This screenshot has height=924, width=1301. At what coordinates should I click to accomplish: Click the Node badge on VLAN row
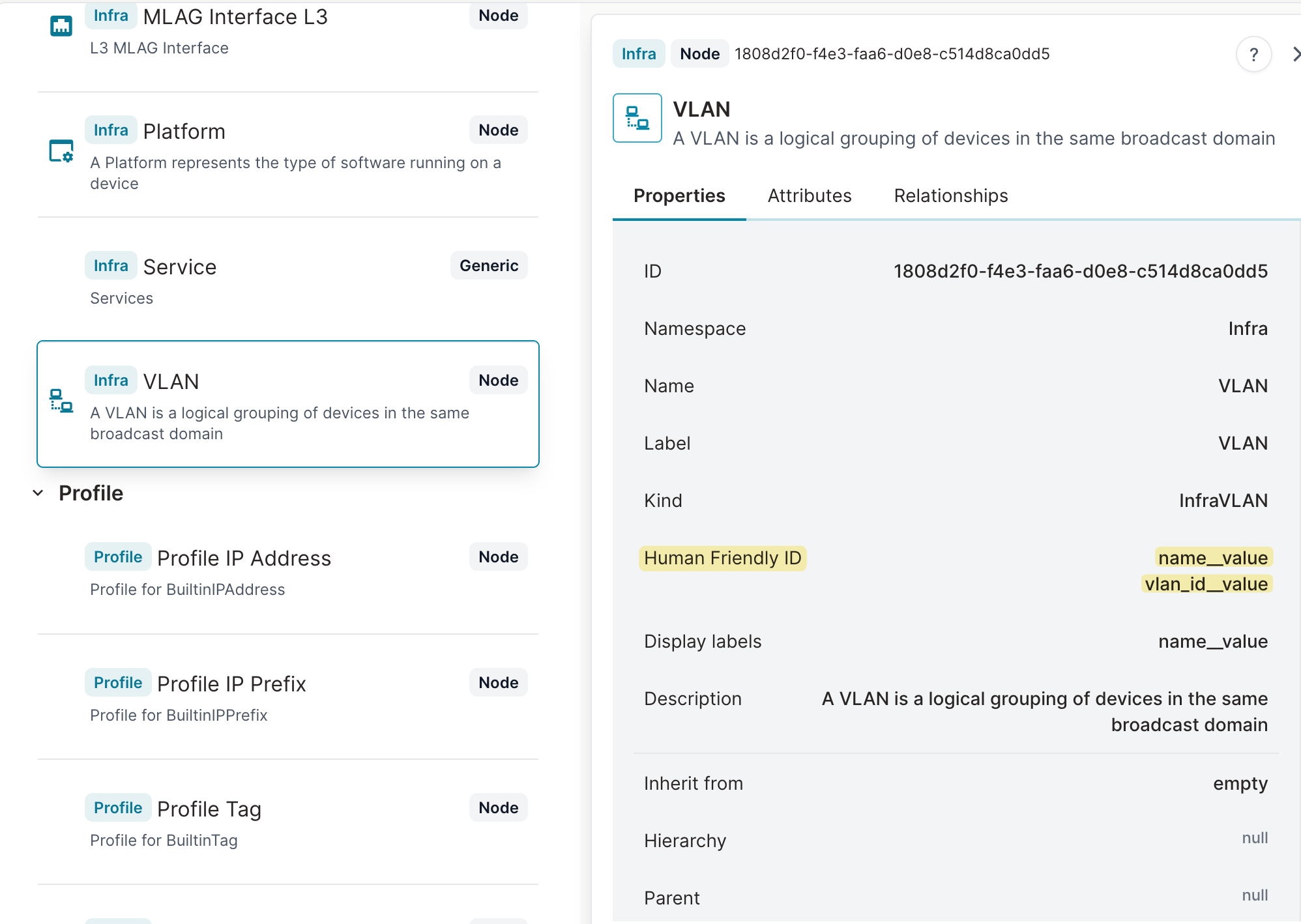click(499, 380)
